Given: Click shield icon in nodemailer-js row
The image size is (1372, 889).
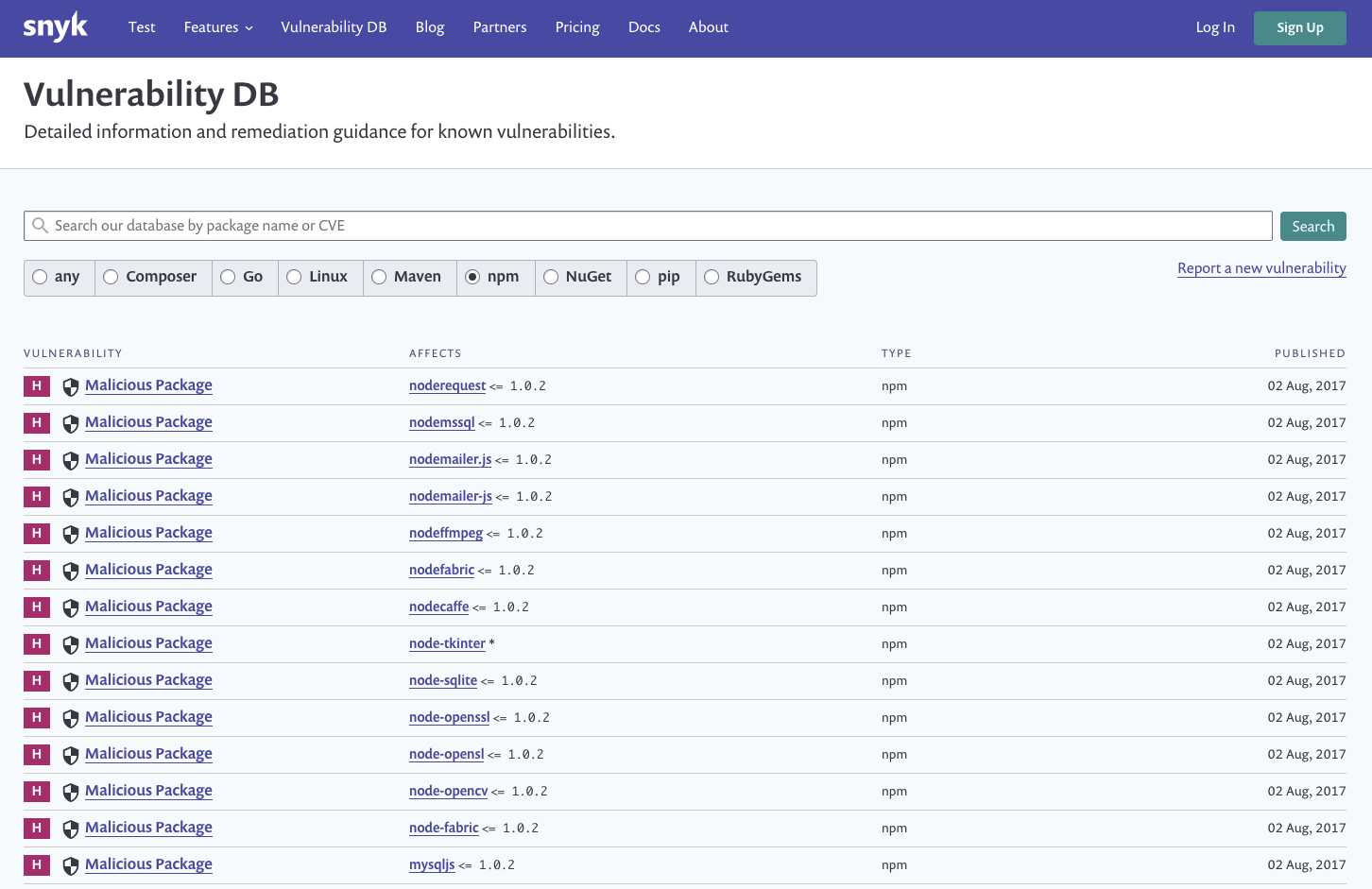Looking at the screenshot, I should [x=71, y=498].
